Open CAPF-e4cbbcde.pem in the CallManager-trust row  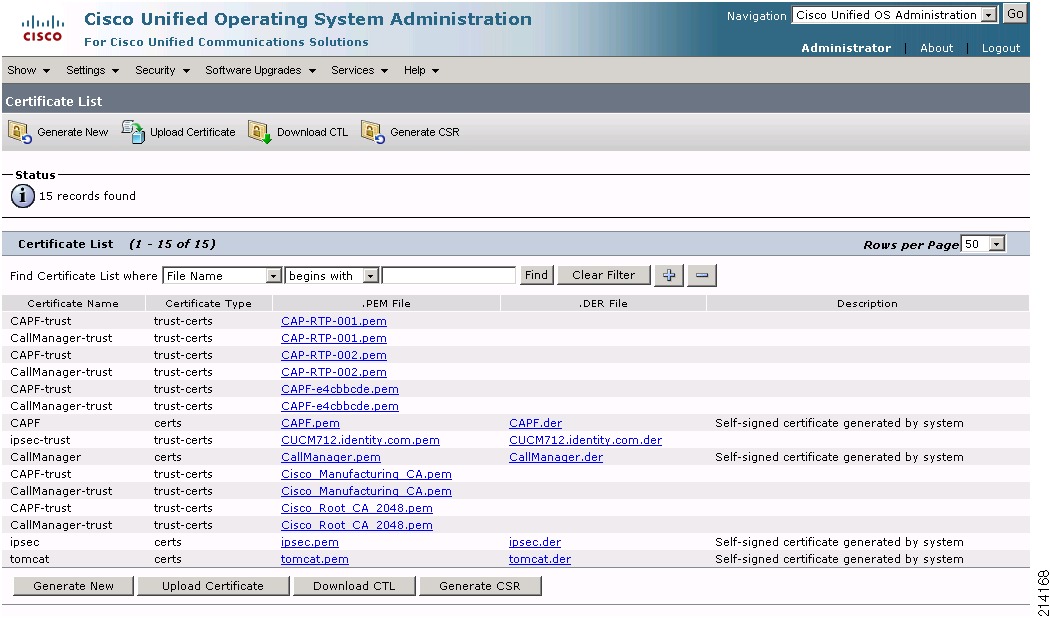coord(340,406)
